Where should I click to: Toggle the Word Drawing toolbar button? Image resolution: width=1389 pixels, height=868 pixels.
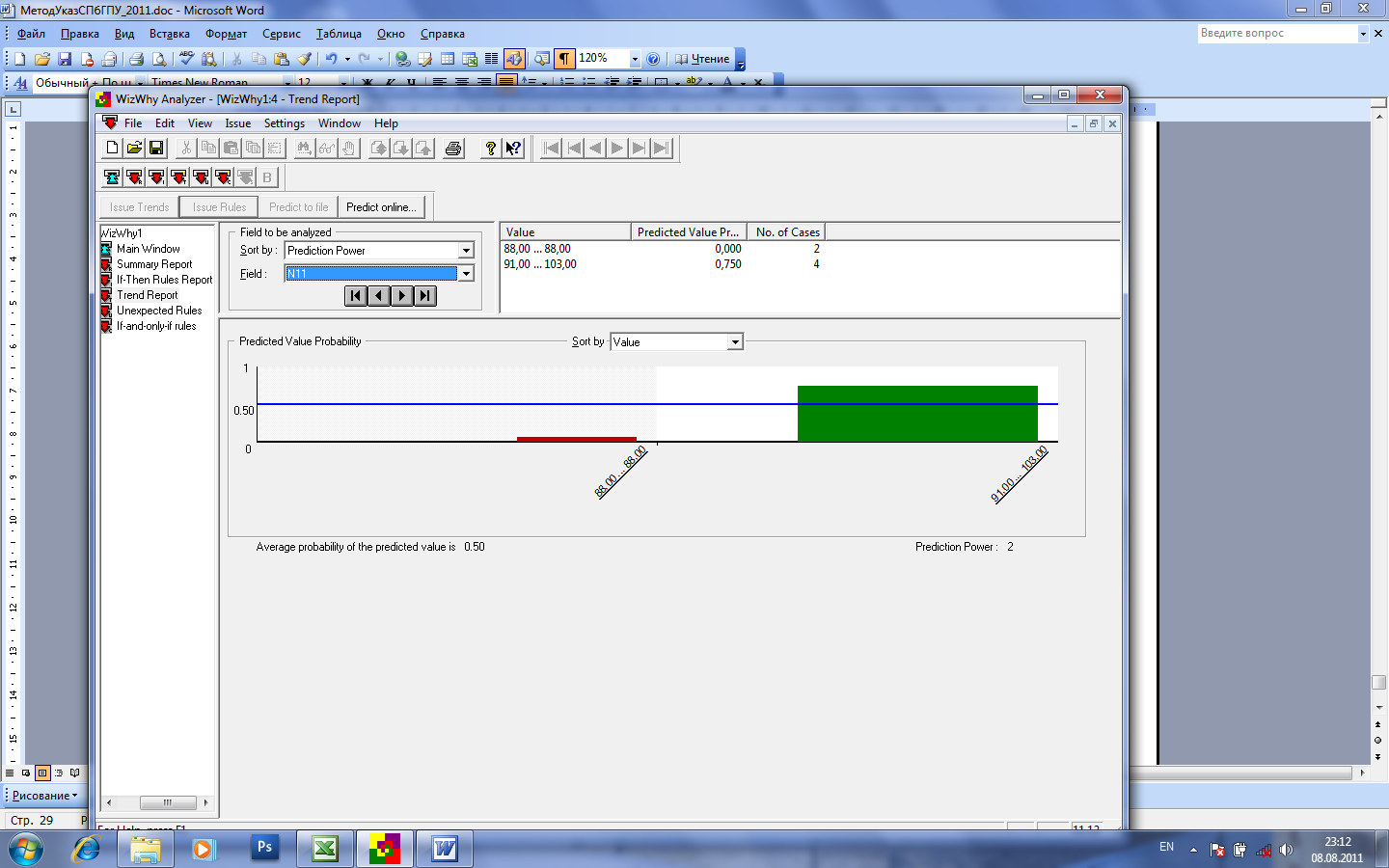514,59
